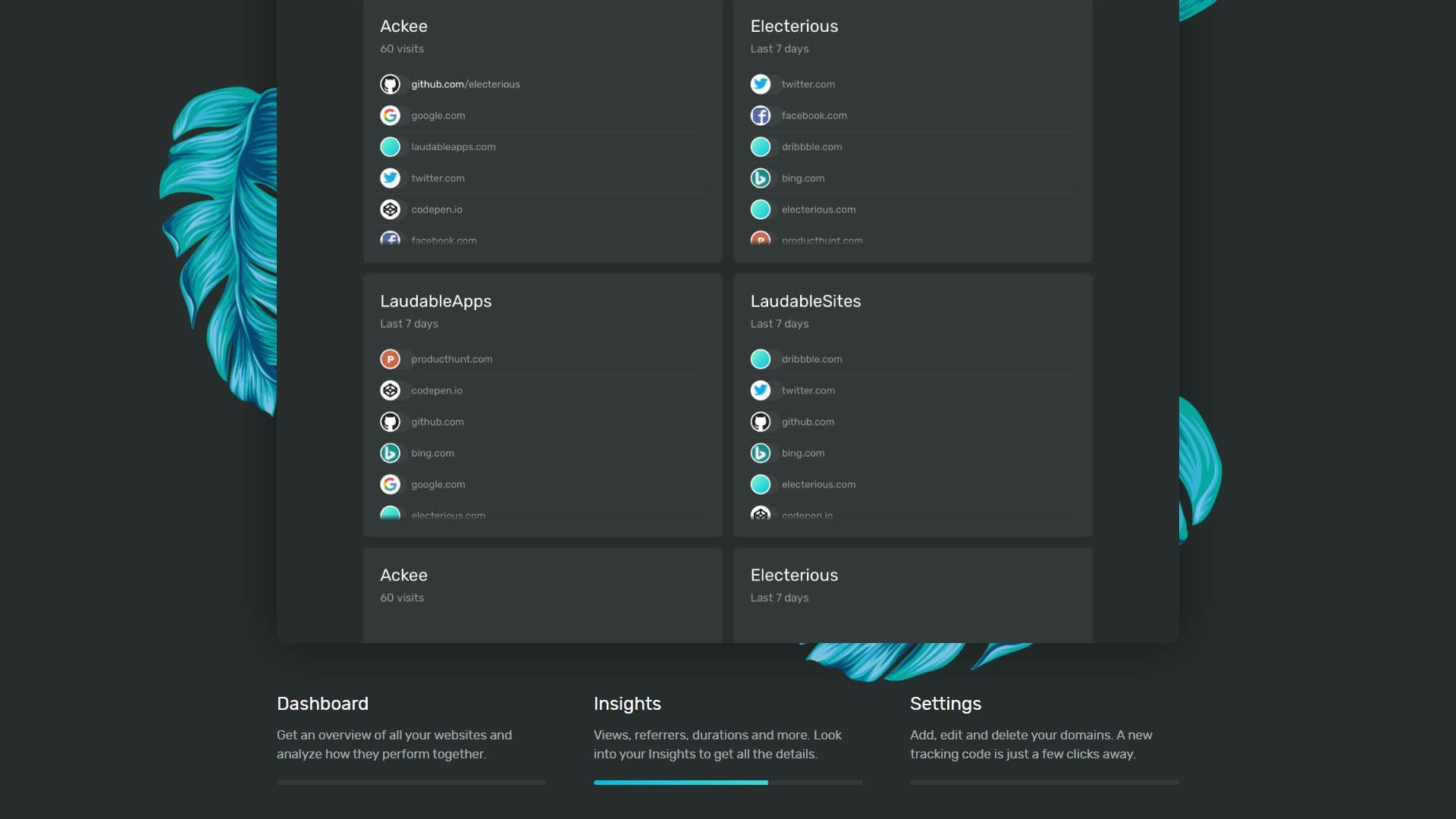
Task: Click the CodePen icon in the top Ackee card
Action: coord(390,209)
